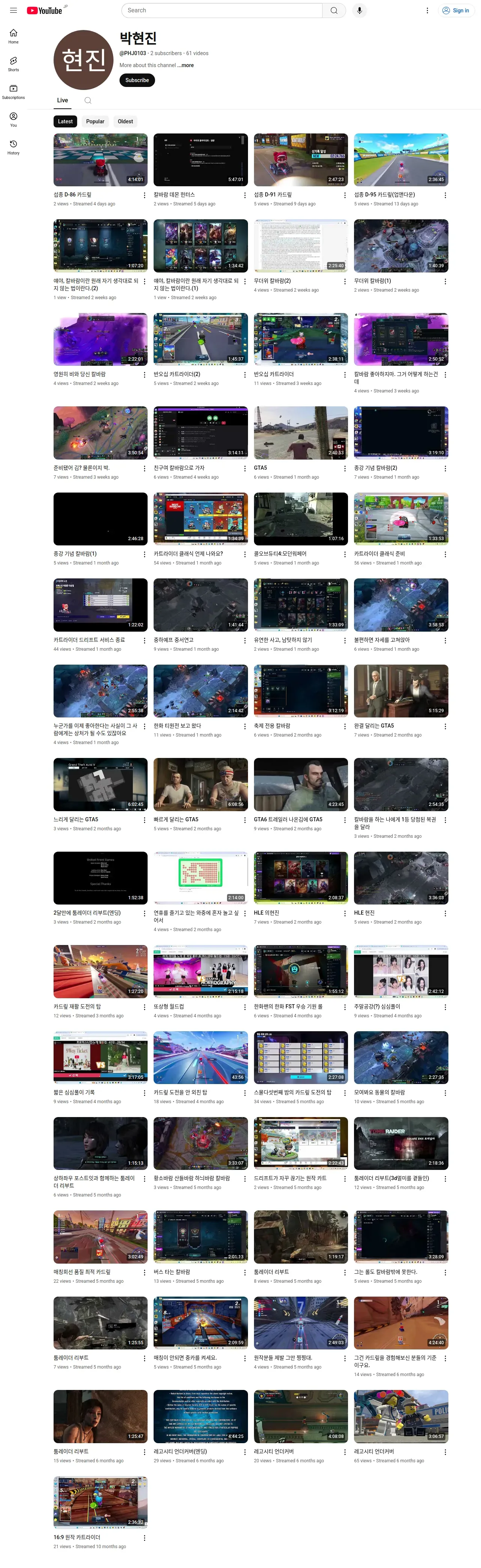Open video titled 카트라이더 드리프트 서비스 종료
This screenshot has width=481, height=1568.
point(90,640)
